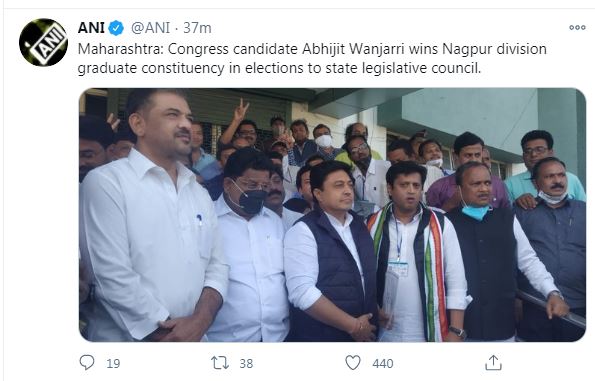View the 440 likes count
The height and width of the screenshot is (381, 595).
(383, 364)
